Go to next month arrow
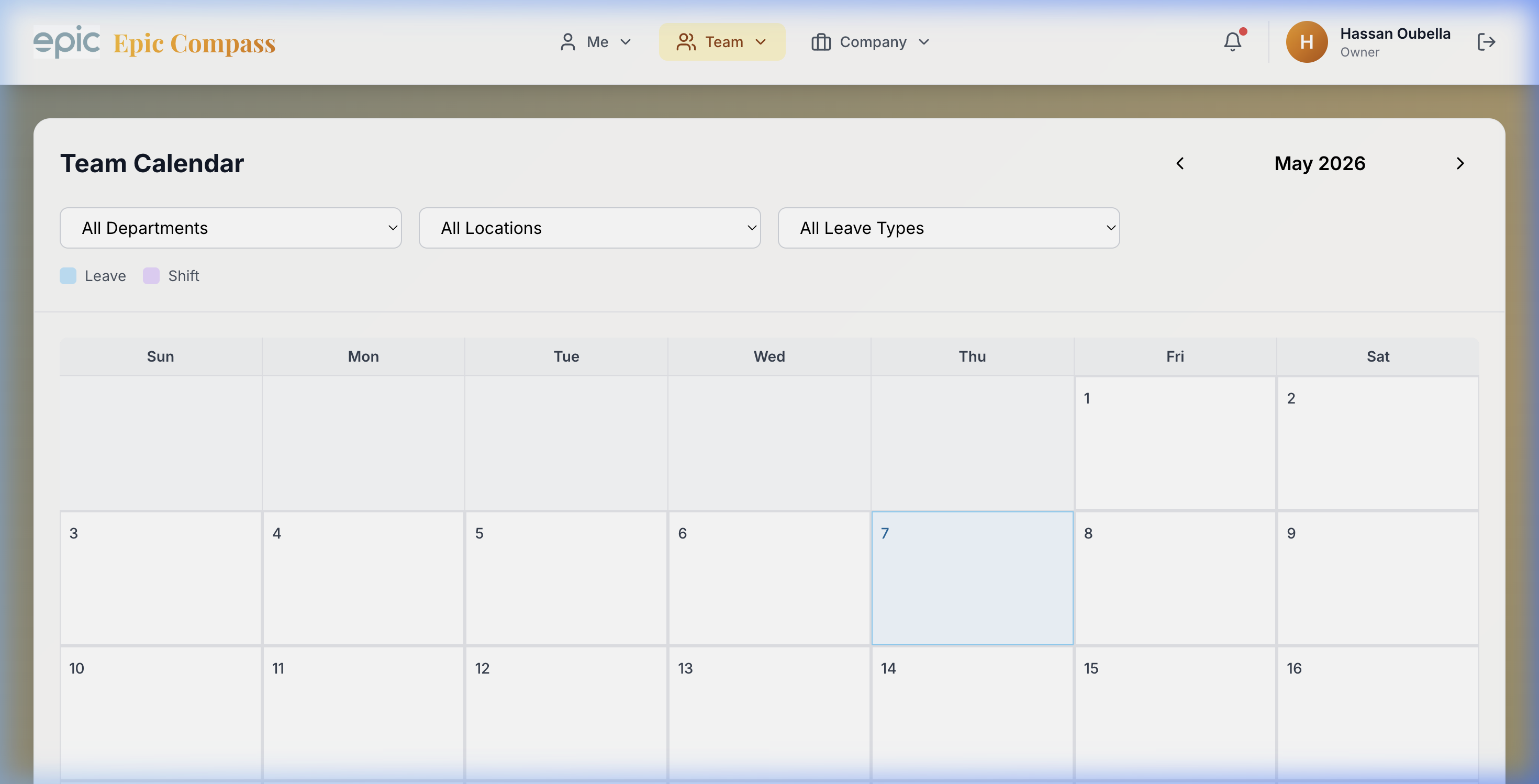Viewport: 1539px width, 784px height. [1460, 164]
